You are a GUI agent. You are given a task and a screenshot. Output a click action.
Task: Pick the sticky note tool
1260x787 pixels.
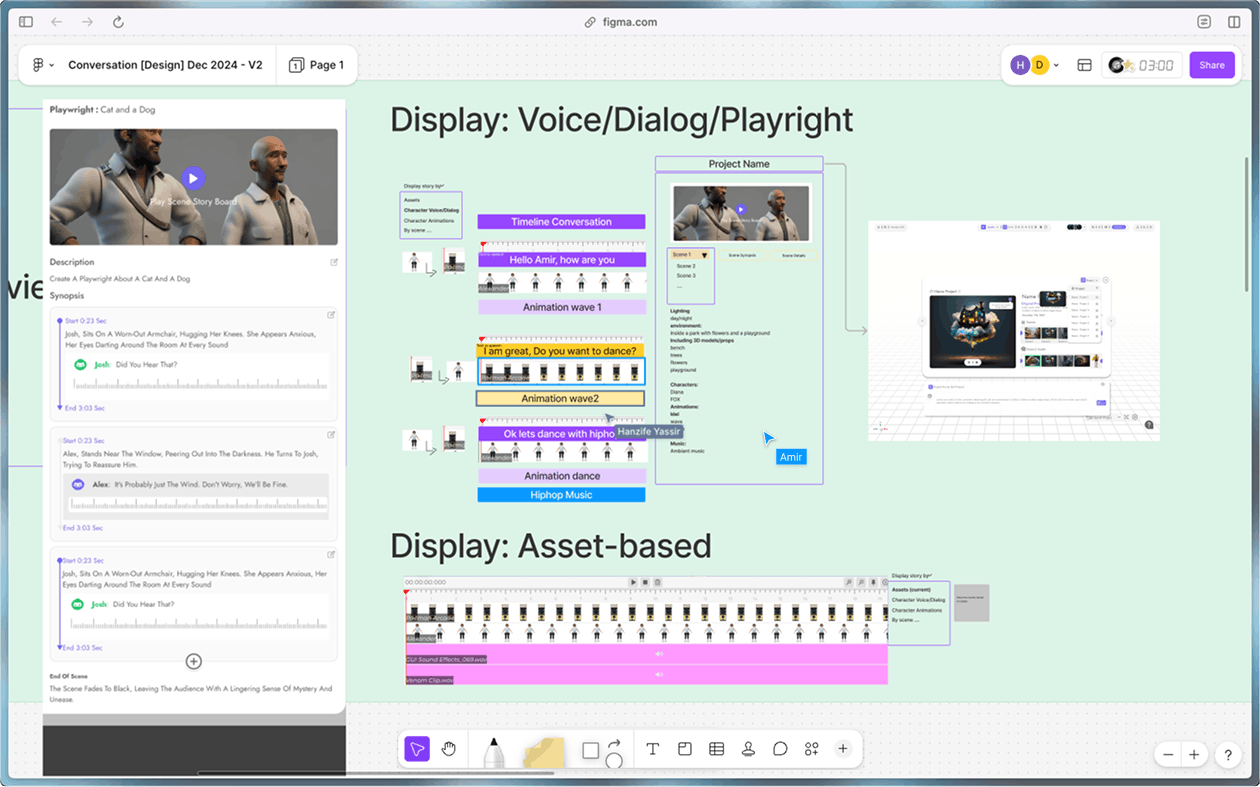point(544,753)
